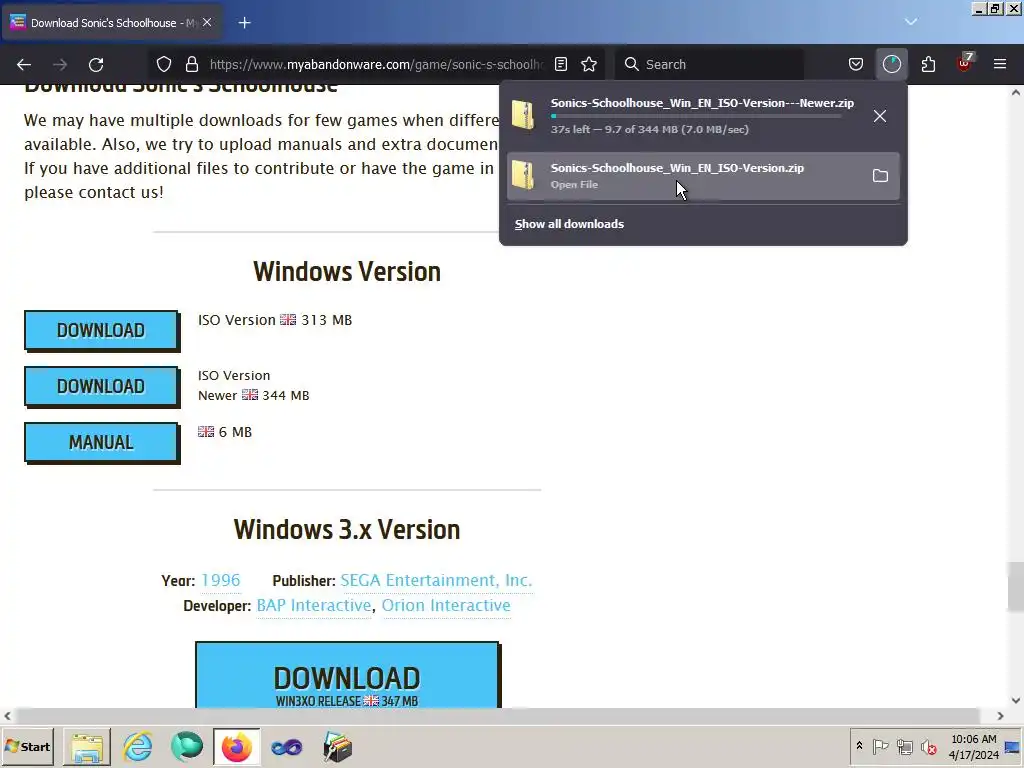Viewport: 1024px width, 768px height.
Task: Cancel the Newer.zip download
Action: point(880,116)
